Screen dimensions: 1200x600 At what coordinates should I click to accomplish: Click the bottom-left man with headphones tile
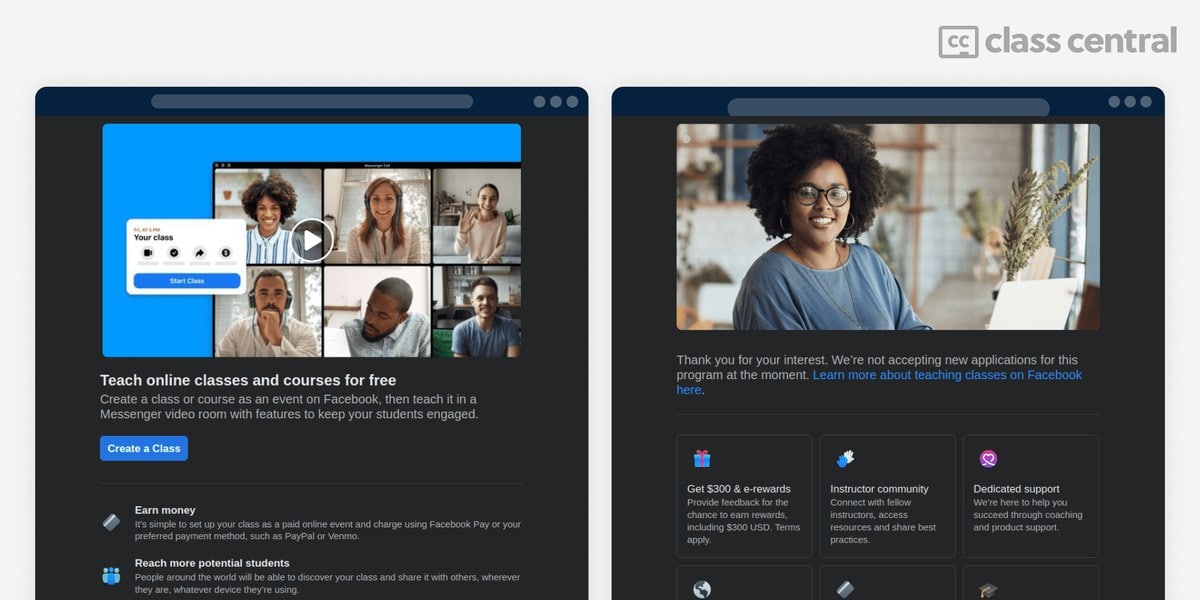(x=268, y=311)
